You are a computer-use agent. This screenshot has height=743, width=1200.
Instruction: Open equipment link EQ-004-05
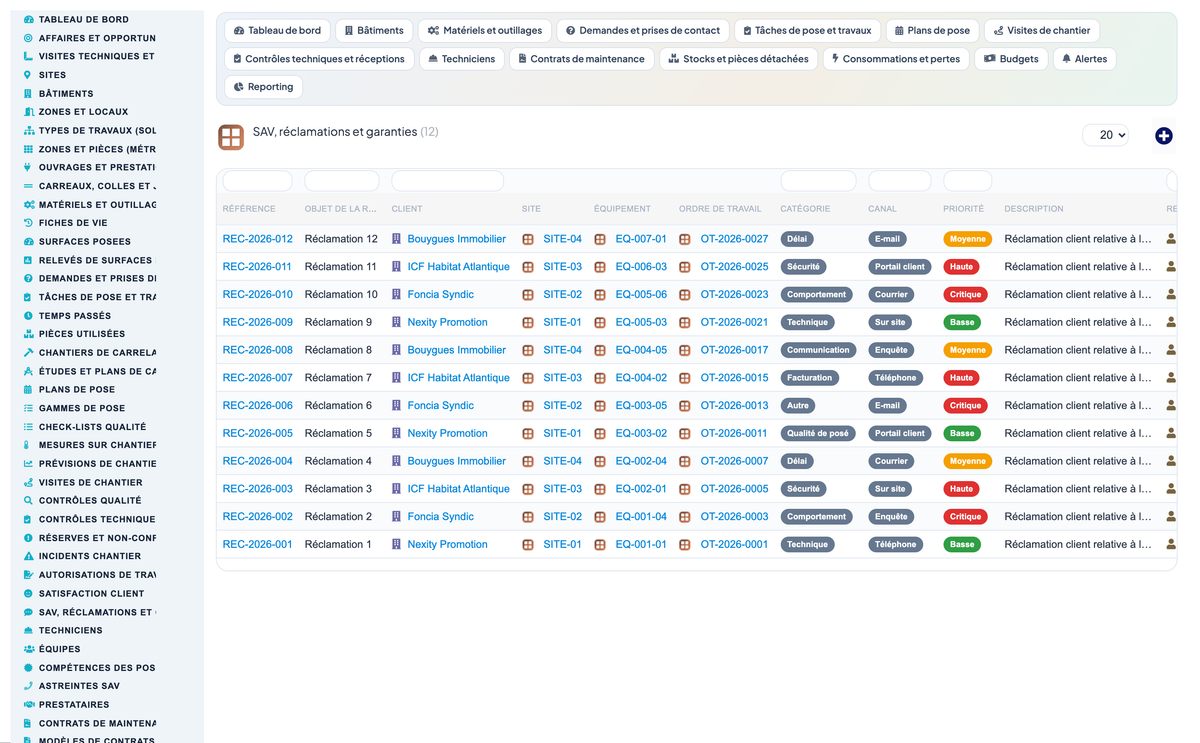click(641, 350)
